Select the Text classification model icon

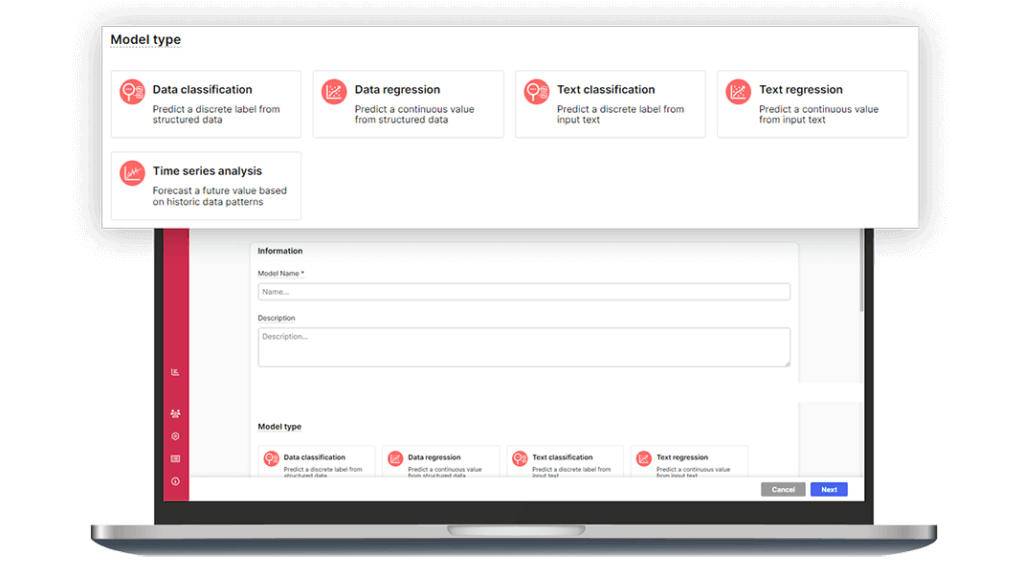coord(536,89)
